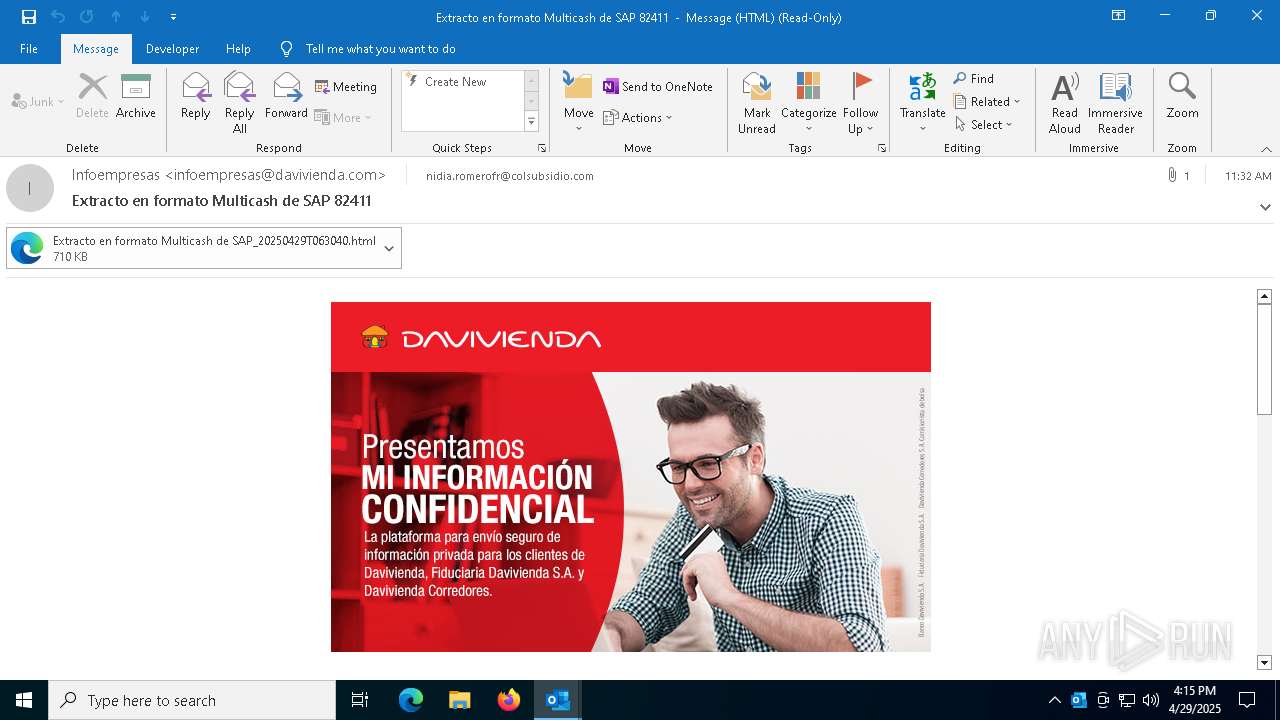
Task: Open the Move folder dropdown
Action: [x=579, y=102]
